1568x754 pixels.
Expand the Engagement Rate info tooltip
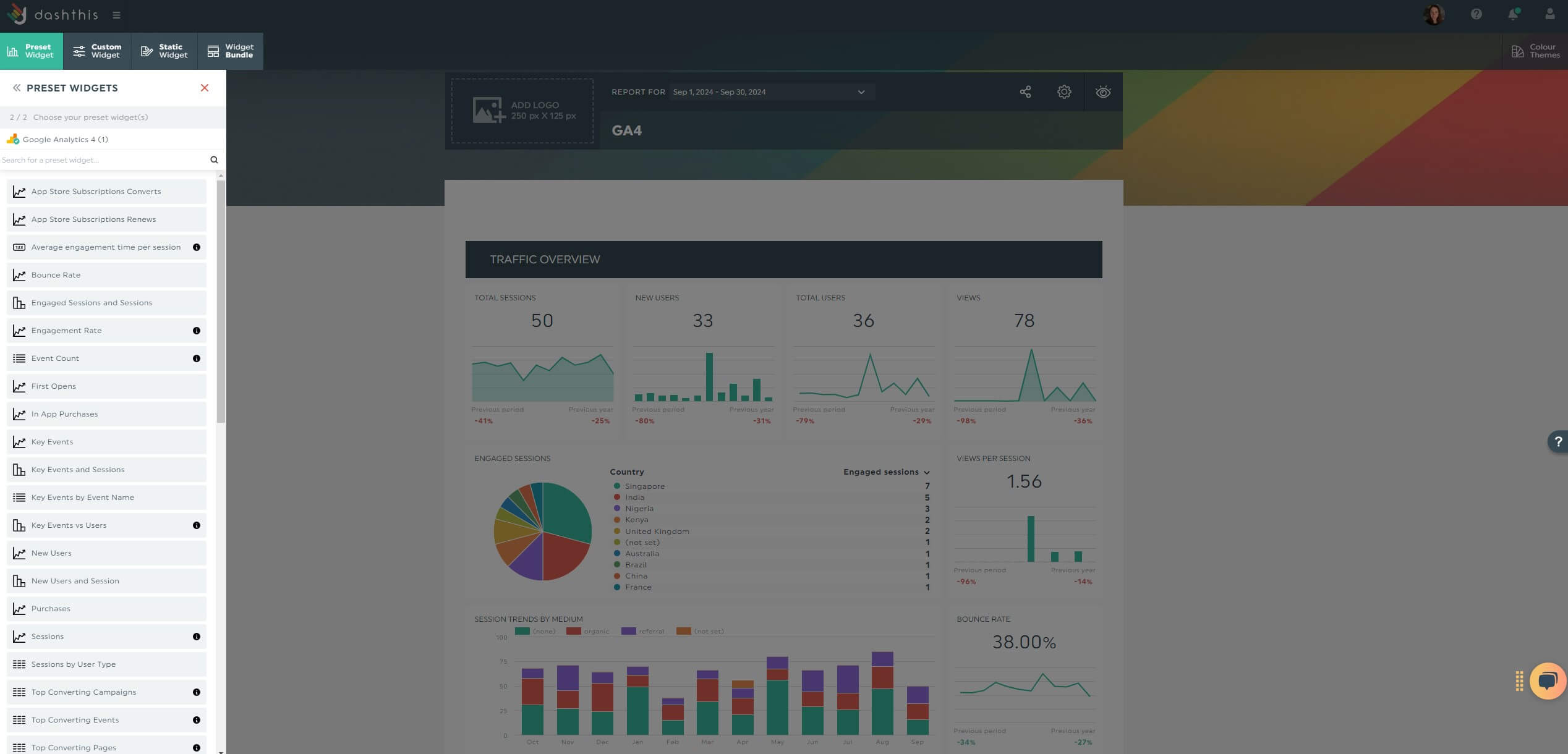[x=196, y=330]
